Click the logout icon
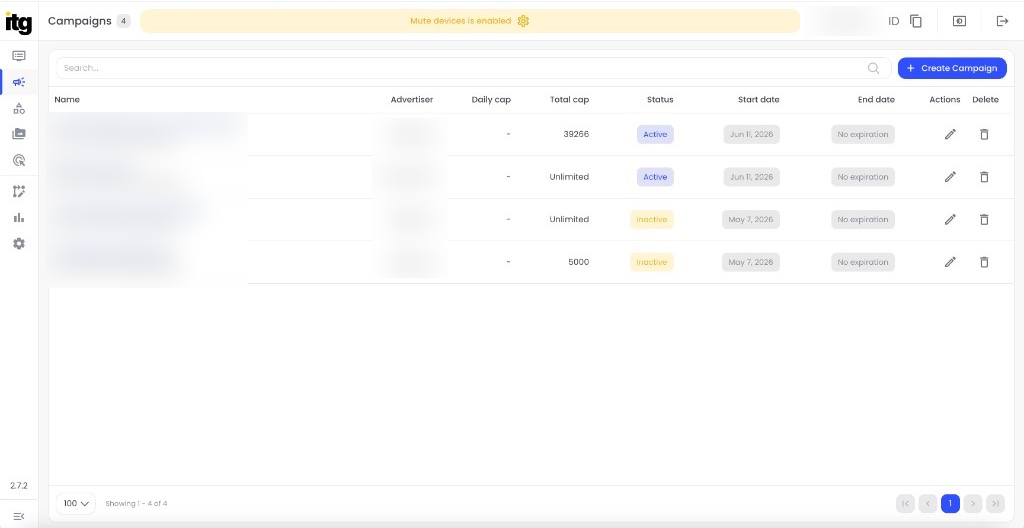 [1002, 21]
